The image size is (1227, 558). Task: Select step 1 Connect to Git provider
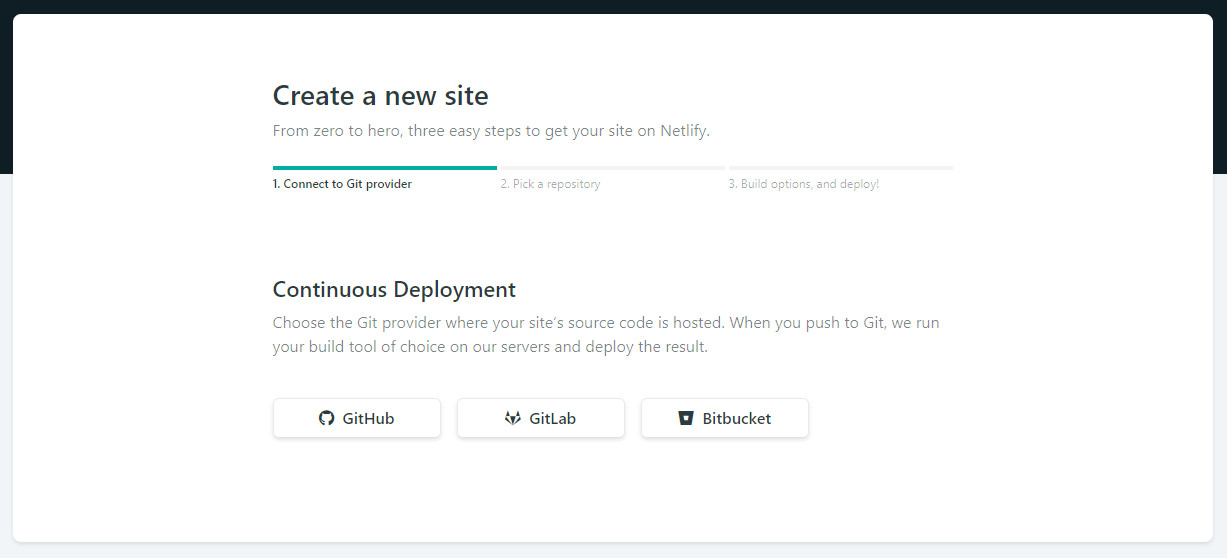(x=342, y=184)
